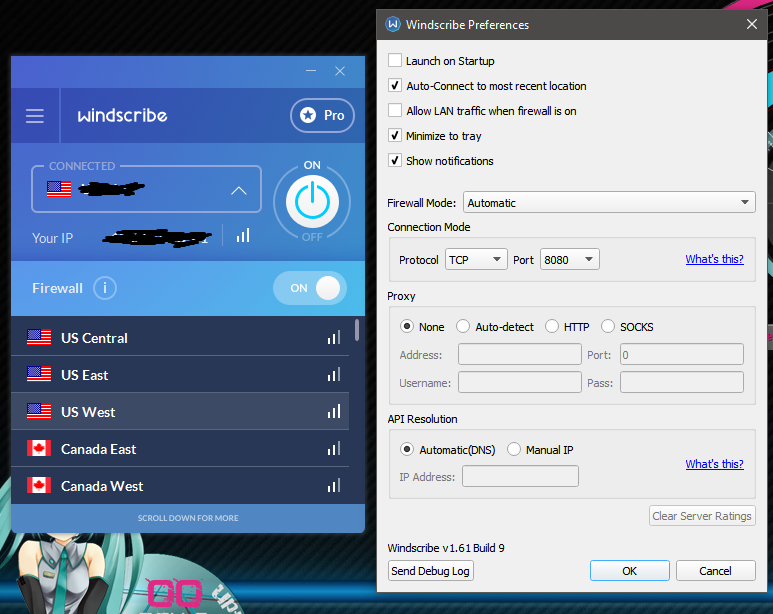This screenshot has width=773, height=614.
Task: Select the SOCKS proxy option
Action: point(608,326)
